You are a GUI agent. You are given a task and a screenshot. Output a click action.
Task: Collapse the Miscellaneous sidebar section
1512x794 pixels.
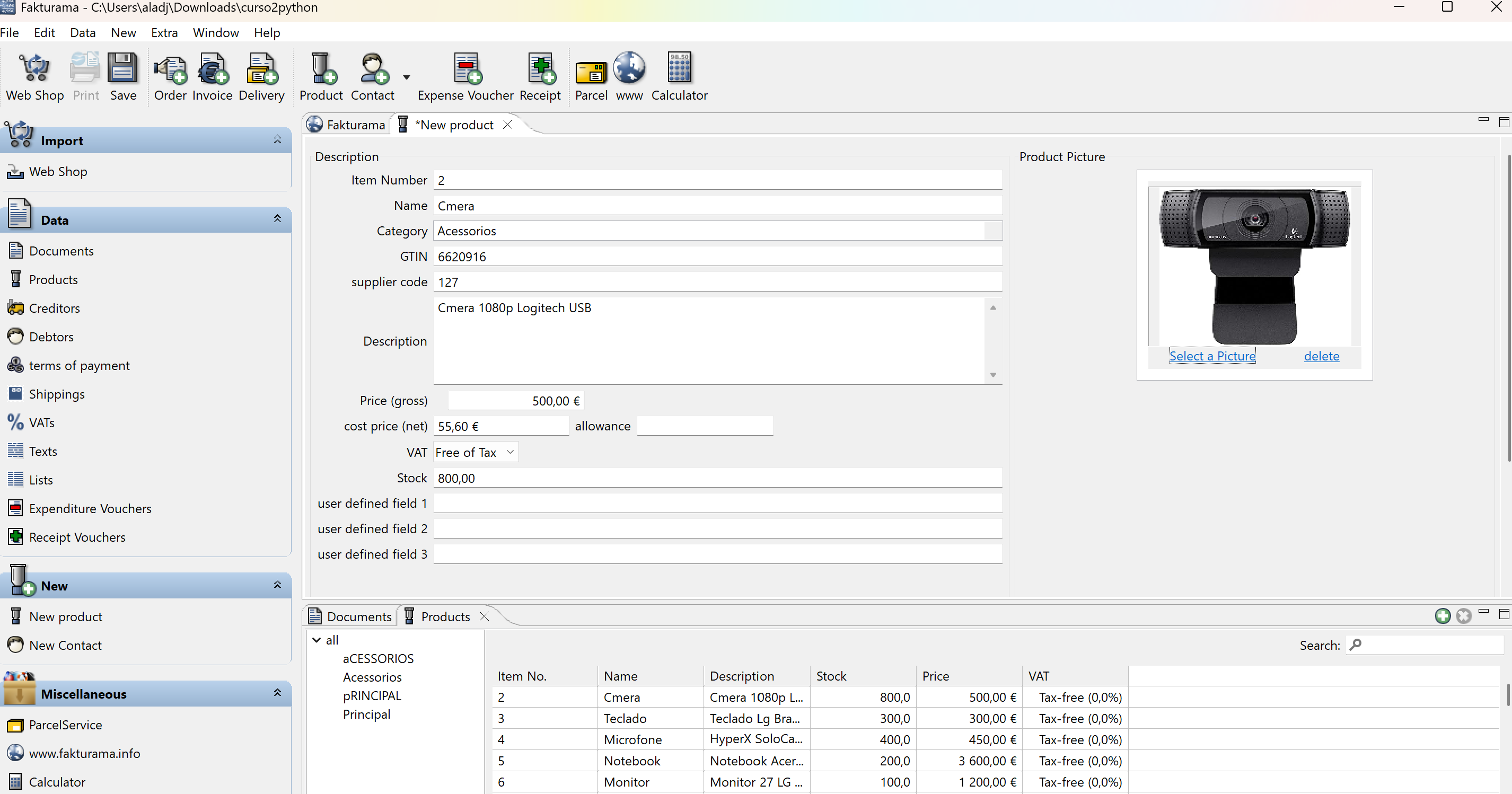coord(277,693)
